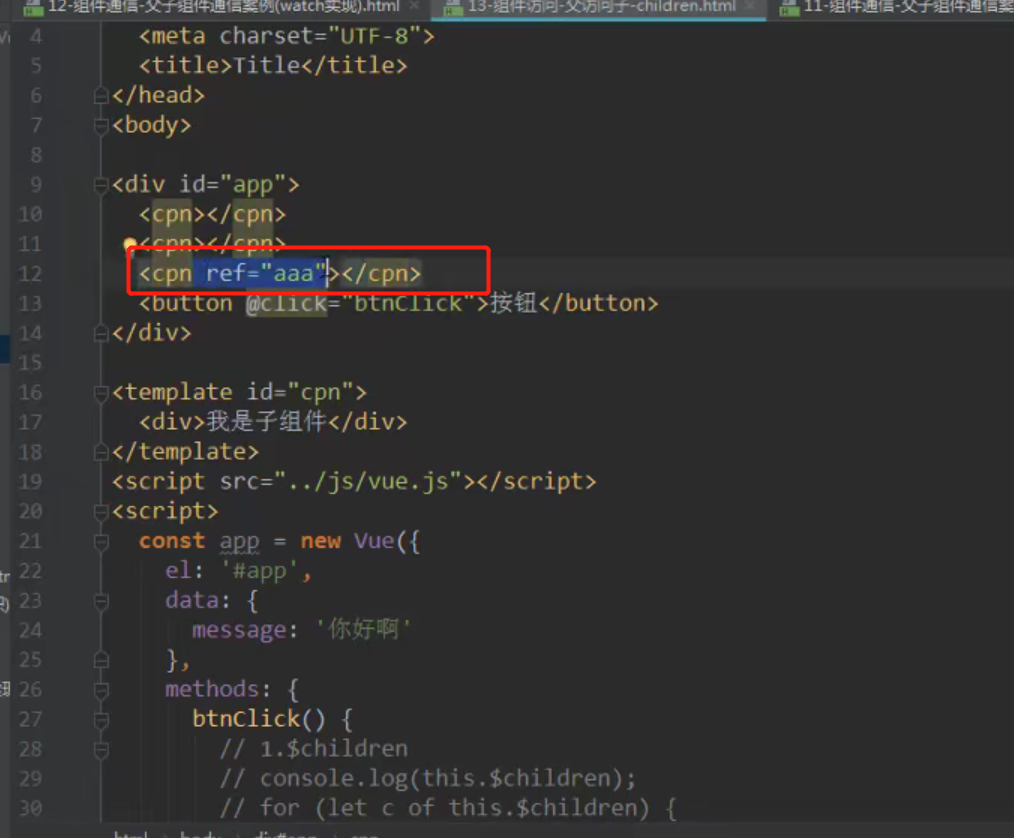The image size is (1014, 838).
Task: Click the <title>Title</title> text
Action: point(273,66)
